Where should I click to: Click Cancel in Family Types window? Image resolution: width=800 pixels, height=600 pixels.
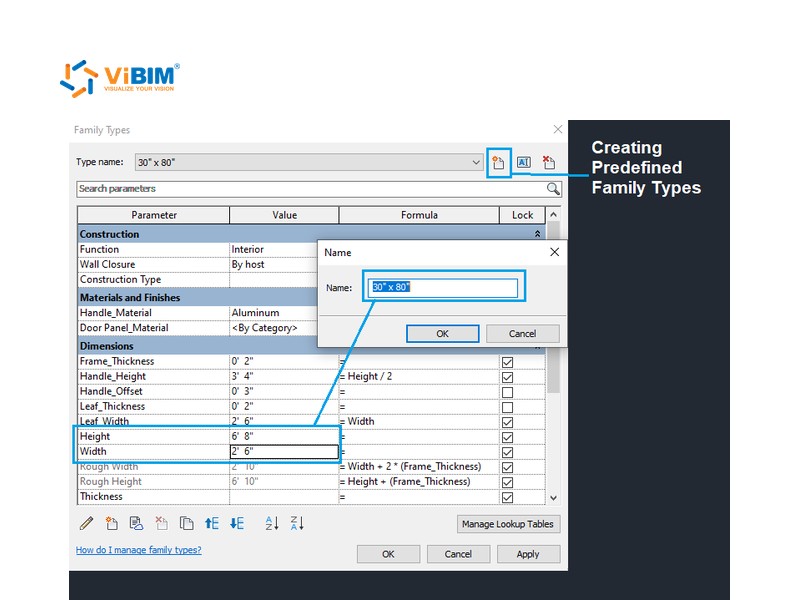[x=458, y=554]
